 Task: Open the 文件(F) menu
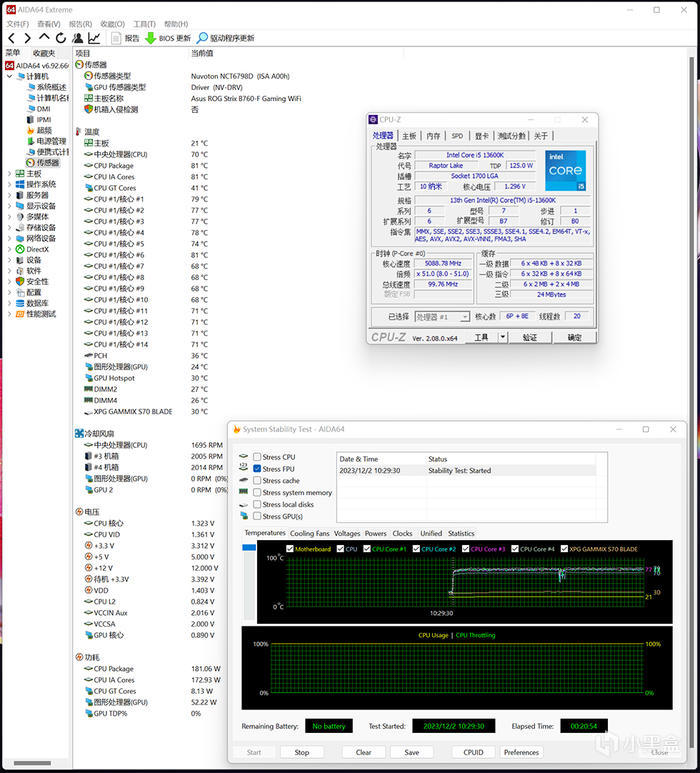pos(18,24)
